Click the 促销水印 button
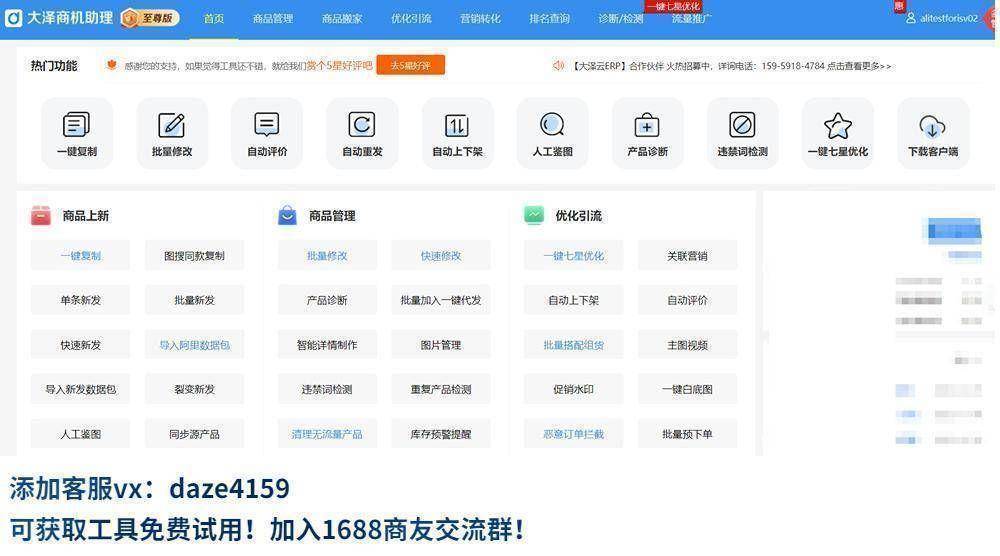Viewport: 1000px width, 556px height. (573, 390)
